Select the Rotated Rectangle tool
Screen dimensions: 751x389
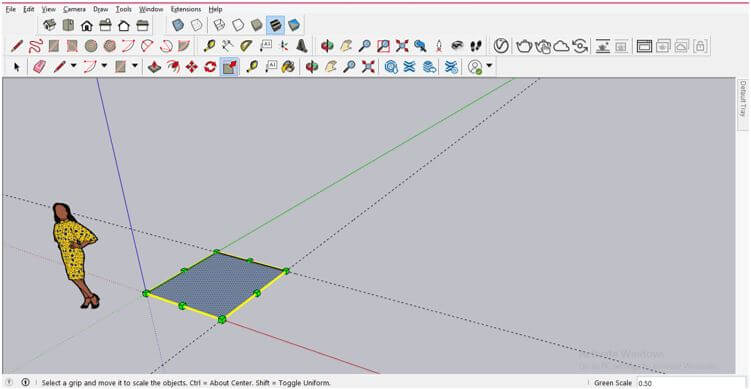[x=72, y=46]
